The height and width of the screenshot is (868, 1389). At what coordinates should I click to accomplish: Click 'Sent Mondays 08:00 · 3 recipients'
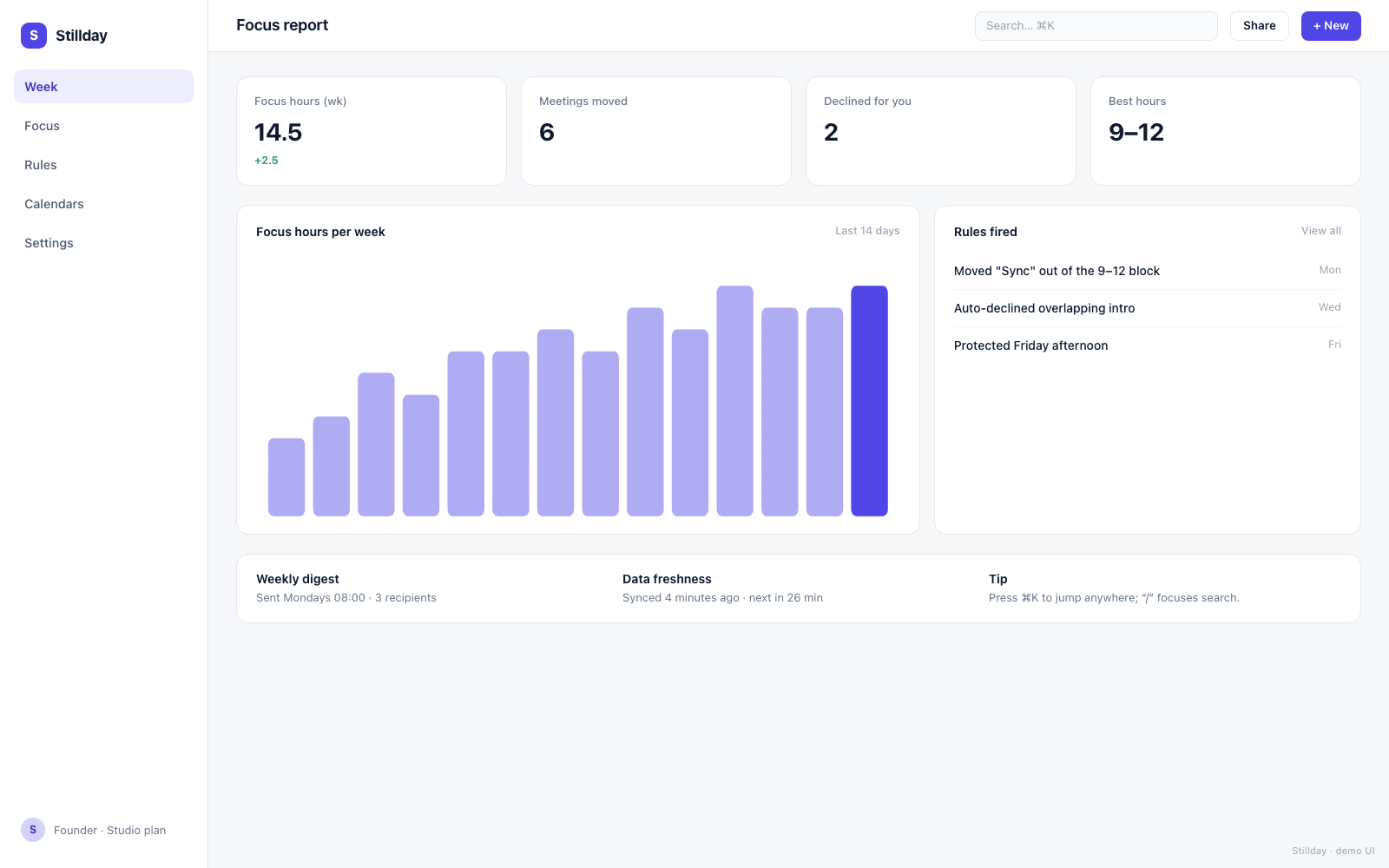(346, 598)
